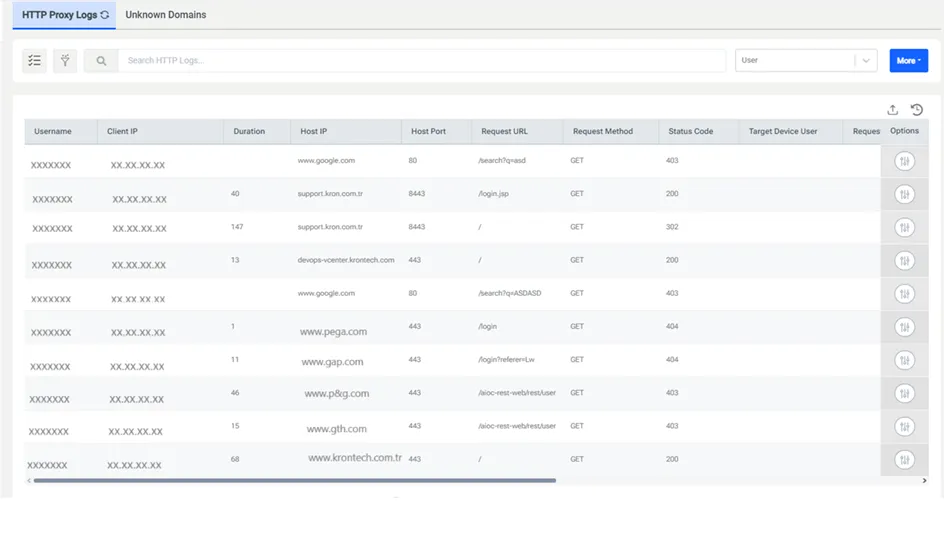The width and height of the screenshot is (944, 543).
Task: Select www.p&g.com host cell
Action: coord(337,394)
